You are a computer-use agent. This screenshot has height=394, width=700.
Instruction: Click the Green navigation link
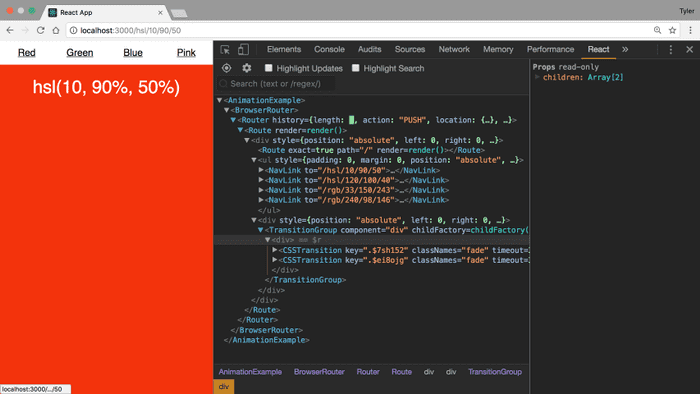(x=80, y=53)
